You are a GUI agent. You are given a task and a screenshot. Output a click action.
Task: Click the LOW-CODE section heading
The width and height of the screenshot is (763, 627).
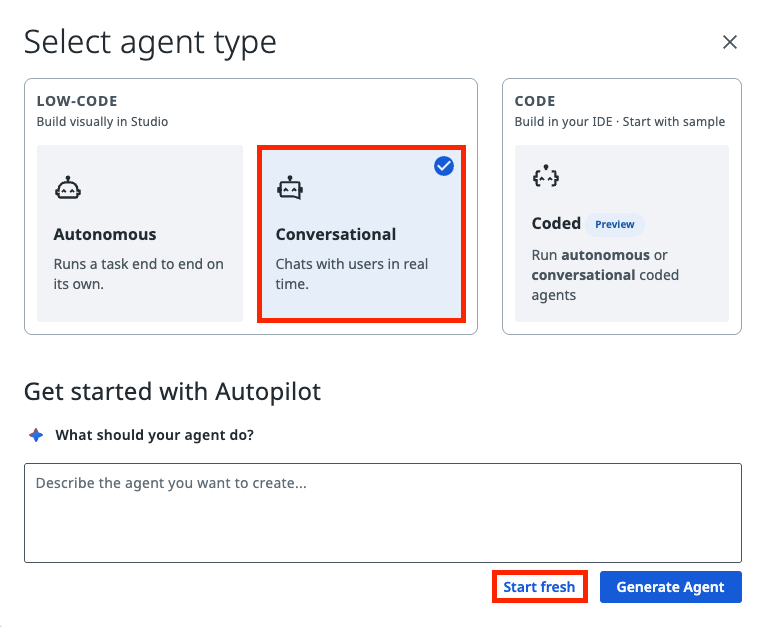click(x=77, y=101)
